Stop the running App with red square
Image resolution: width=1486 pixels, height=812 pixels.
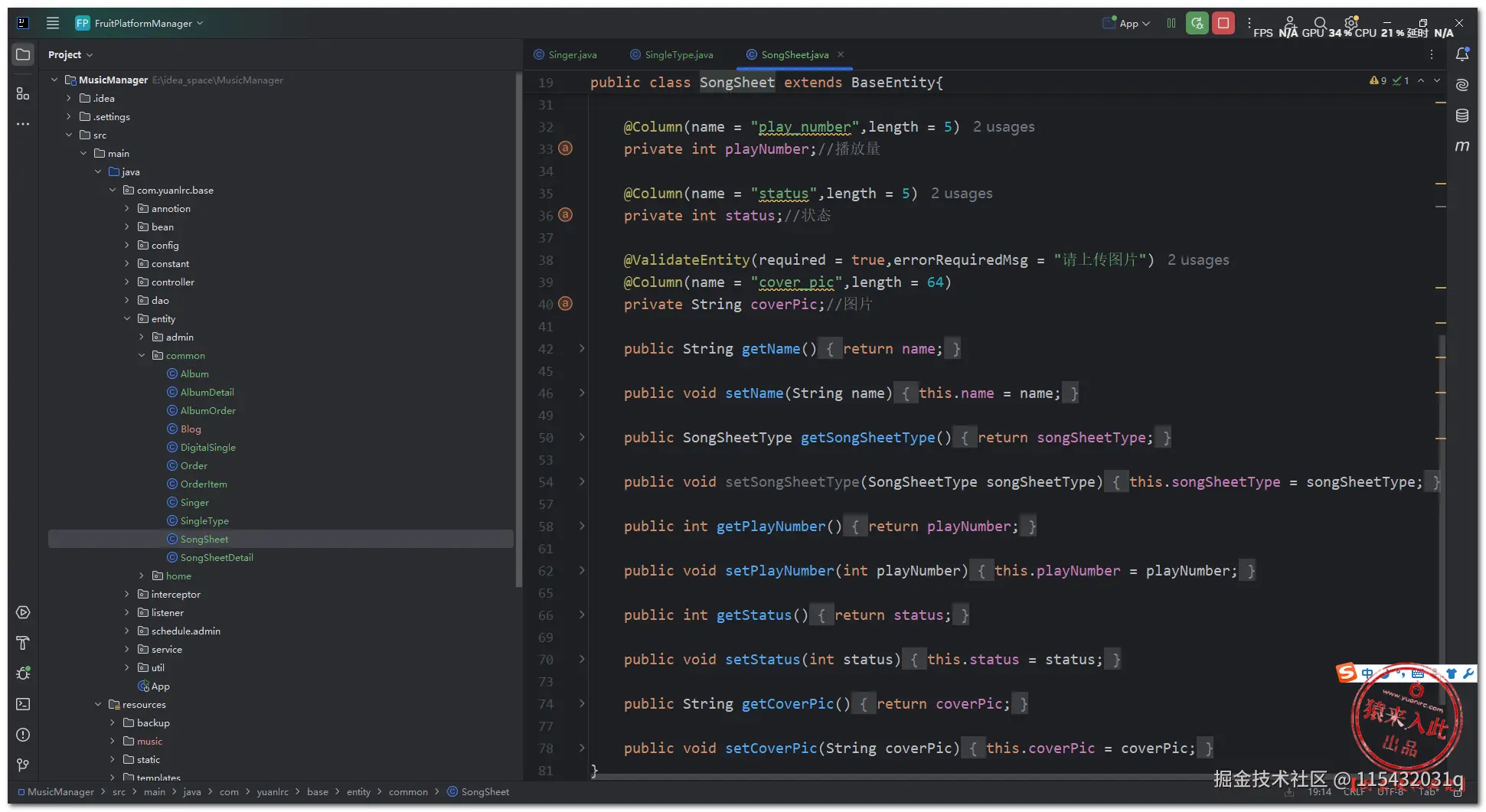[x=1223, y=23]
